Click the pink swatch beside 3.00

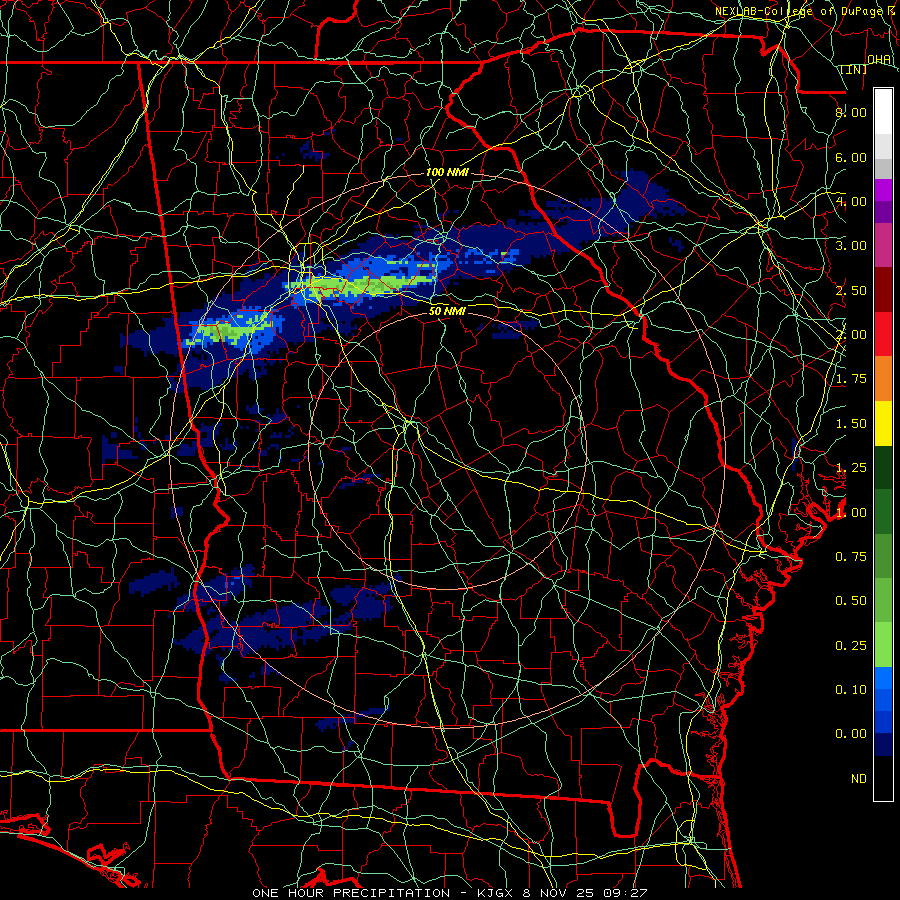(x=883, y=245)
